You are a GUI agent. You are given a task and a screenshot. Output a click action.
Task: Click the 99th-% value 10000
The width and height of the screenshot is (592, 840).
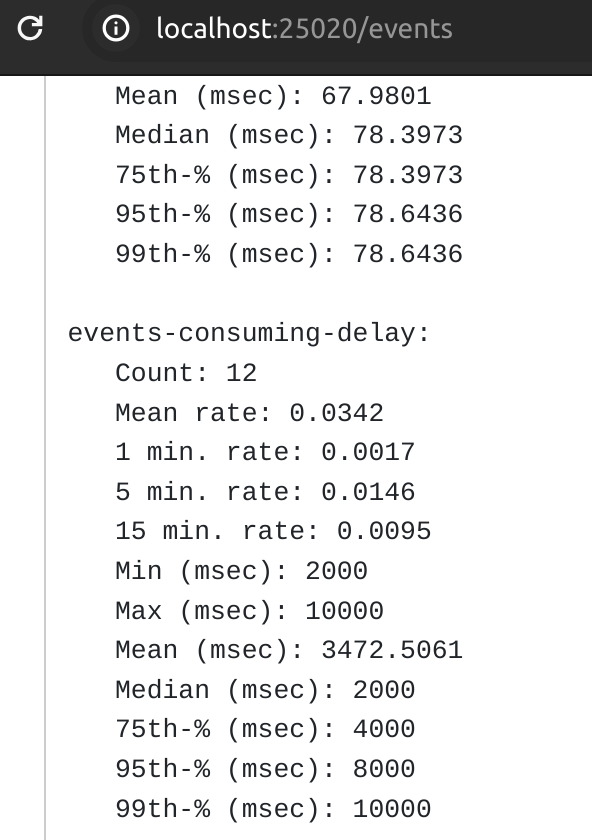(x=392, y=809)
